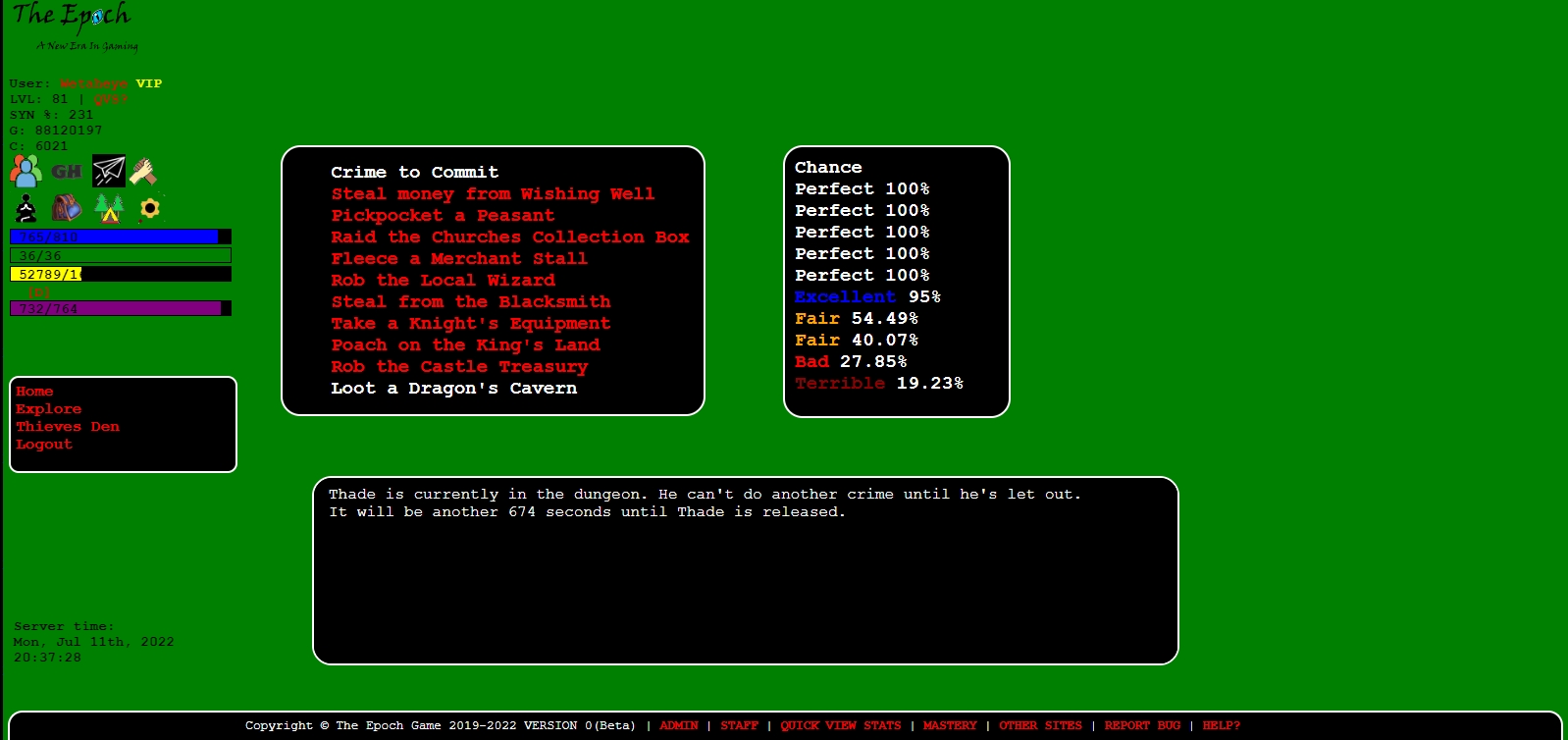Image resolution: width=1568 pixels, height=740 pixels.
Task: Click Logout in the side menu
Action: (44, 445)
